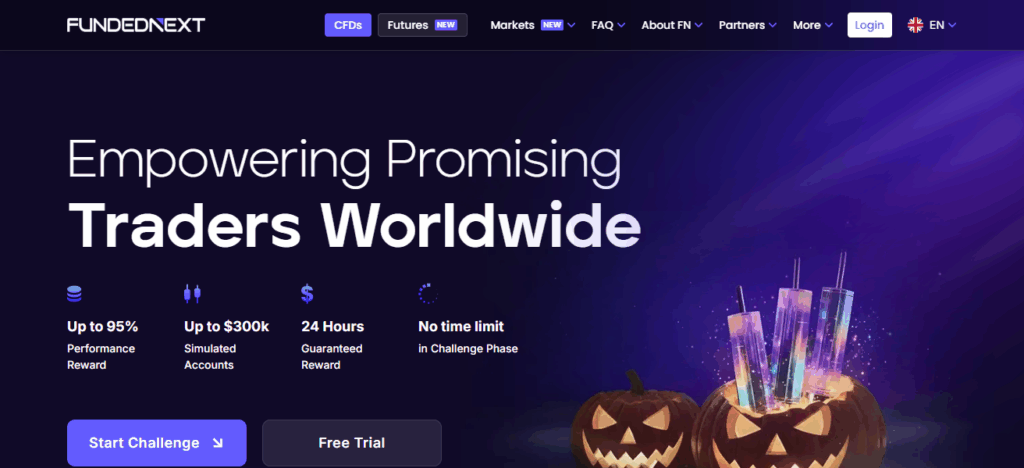Click the Free Trial button
The image size is (1024, 468).
tap(352, 443)
